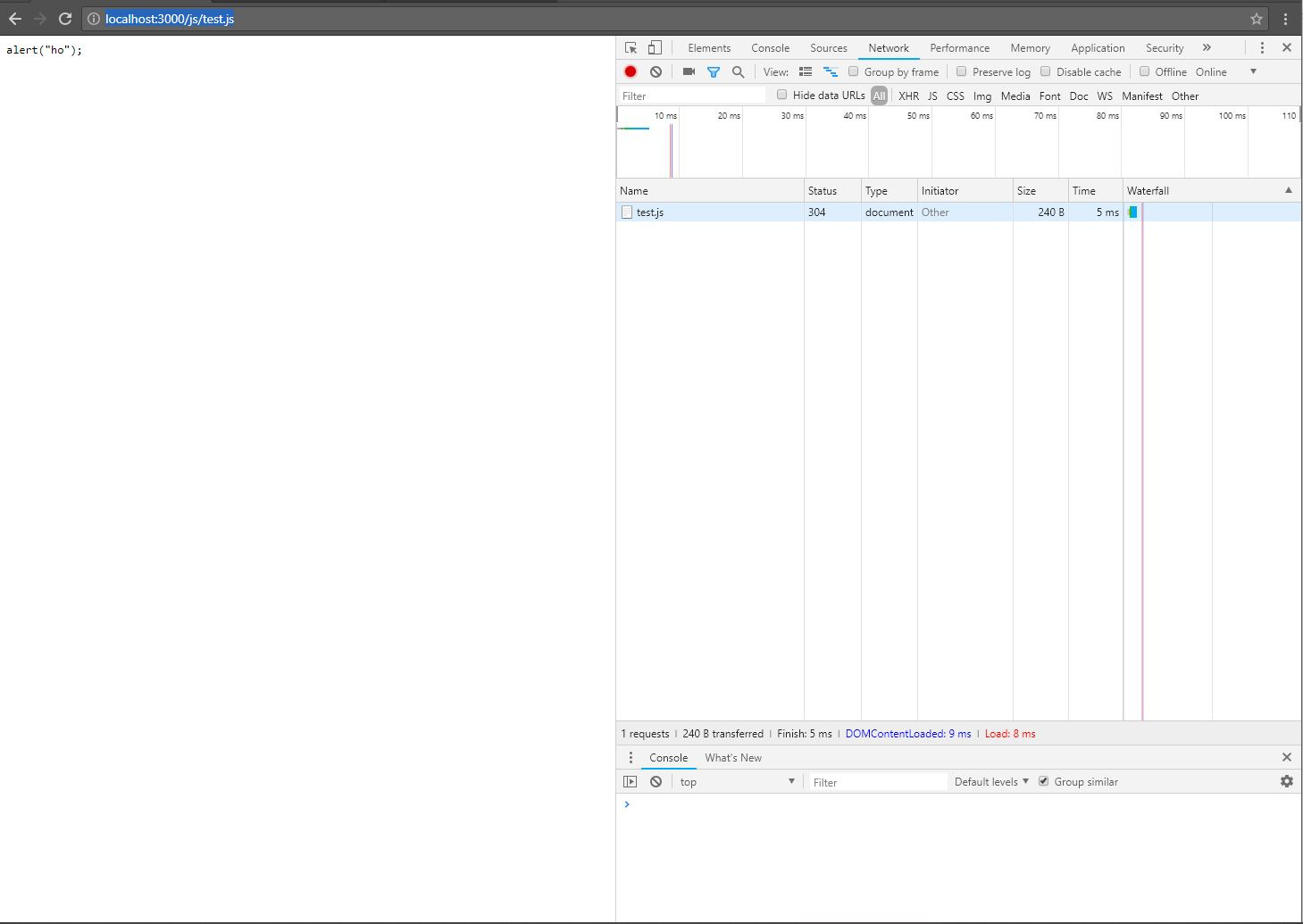Open DevTools customize menu (three dots)

tap(1262, 48)
